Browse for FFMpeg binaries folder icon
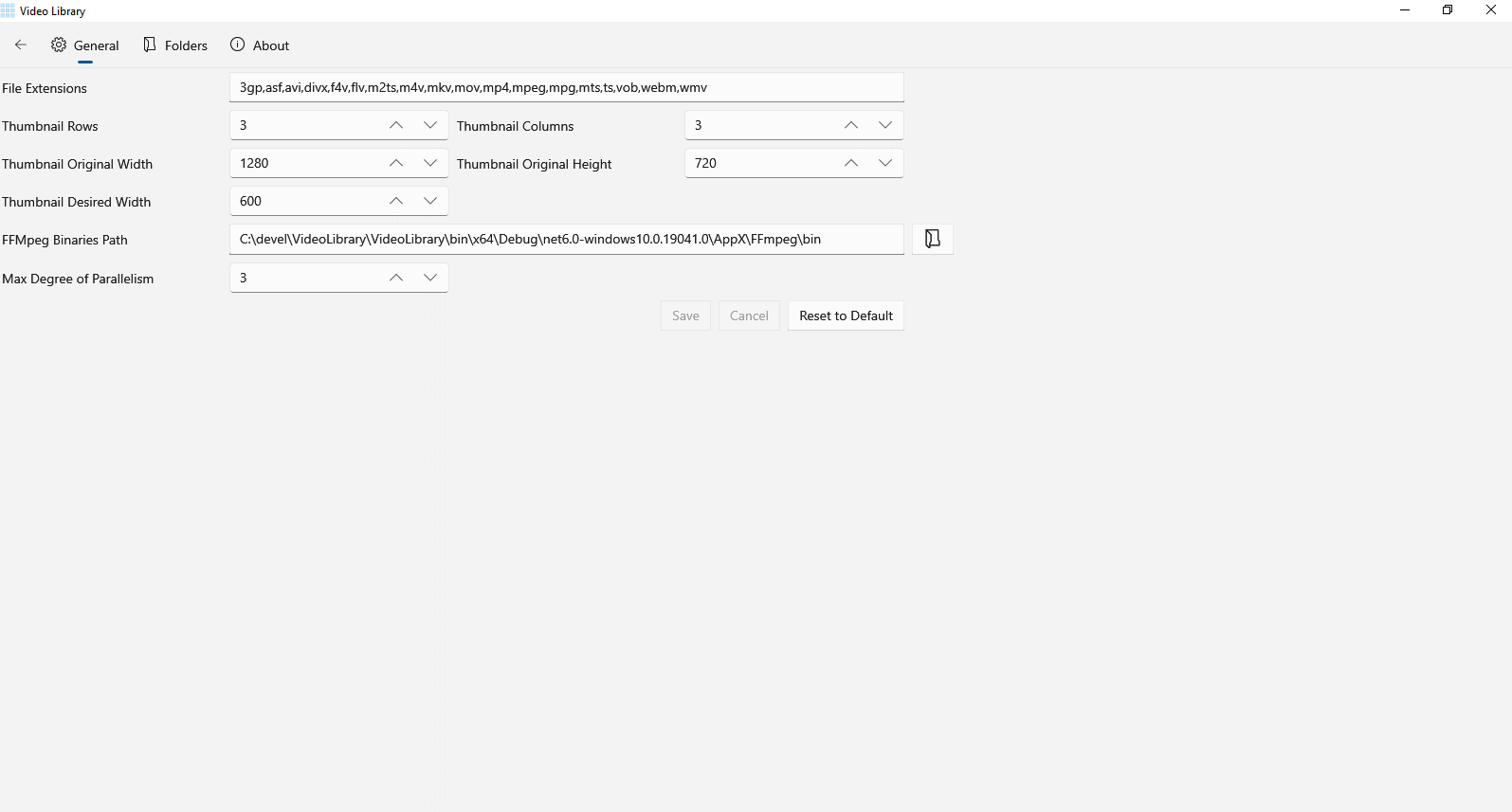1512x812 pixels. [933, 239]
